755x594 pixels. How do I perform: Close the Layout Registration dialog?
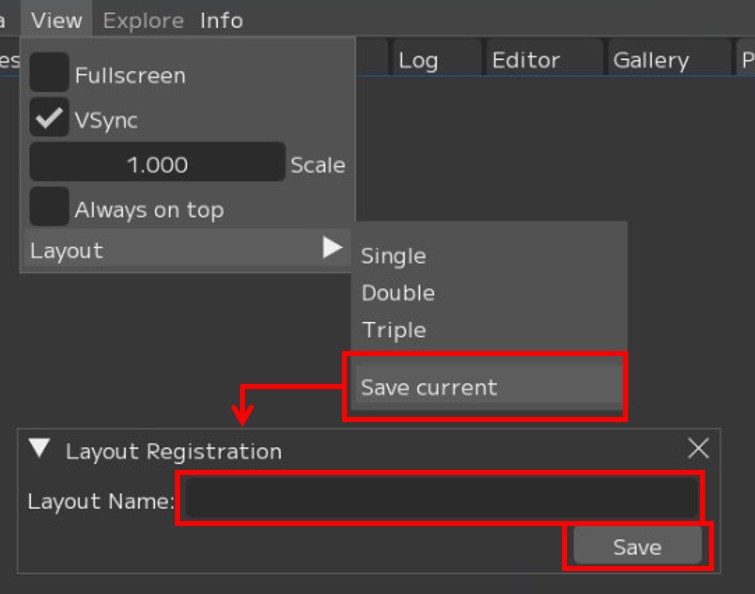tap(698, 448)
